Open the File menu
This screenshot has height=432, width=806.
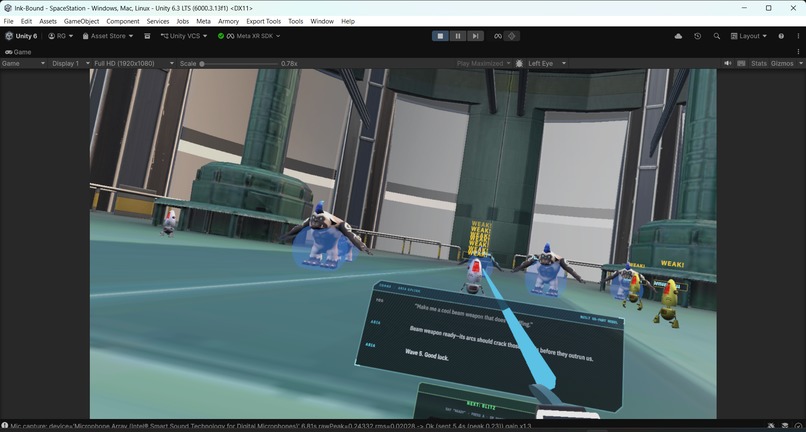click(8, 21)
